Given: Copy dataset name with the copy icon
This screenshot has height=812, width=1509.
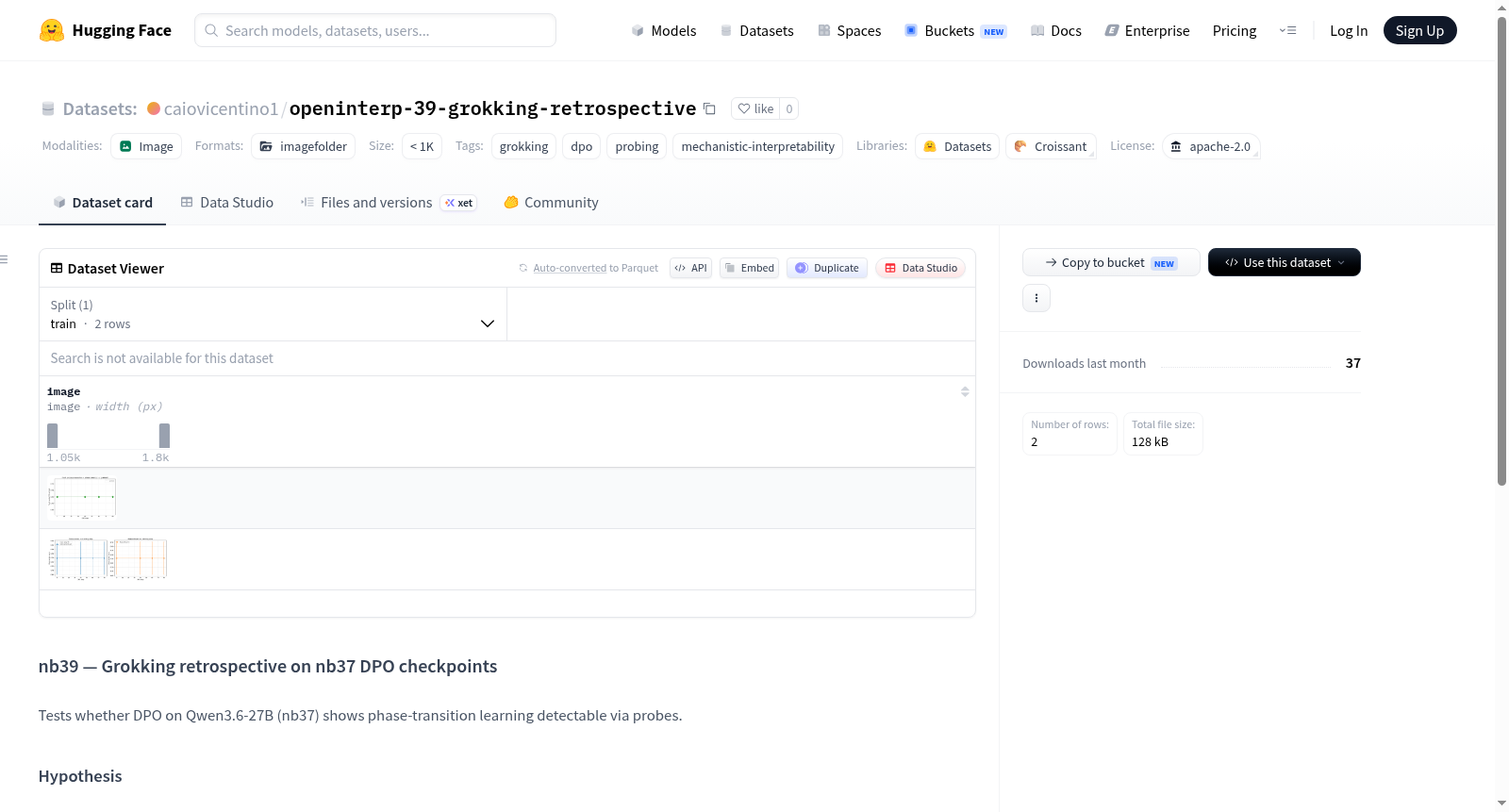Looking at the screenshot, I should (x=710, y=109).
